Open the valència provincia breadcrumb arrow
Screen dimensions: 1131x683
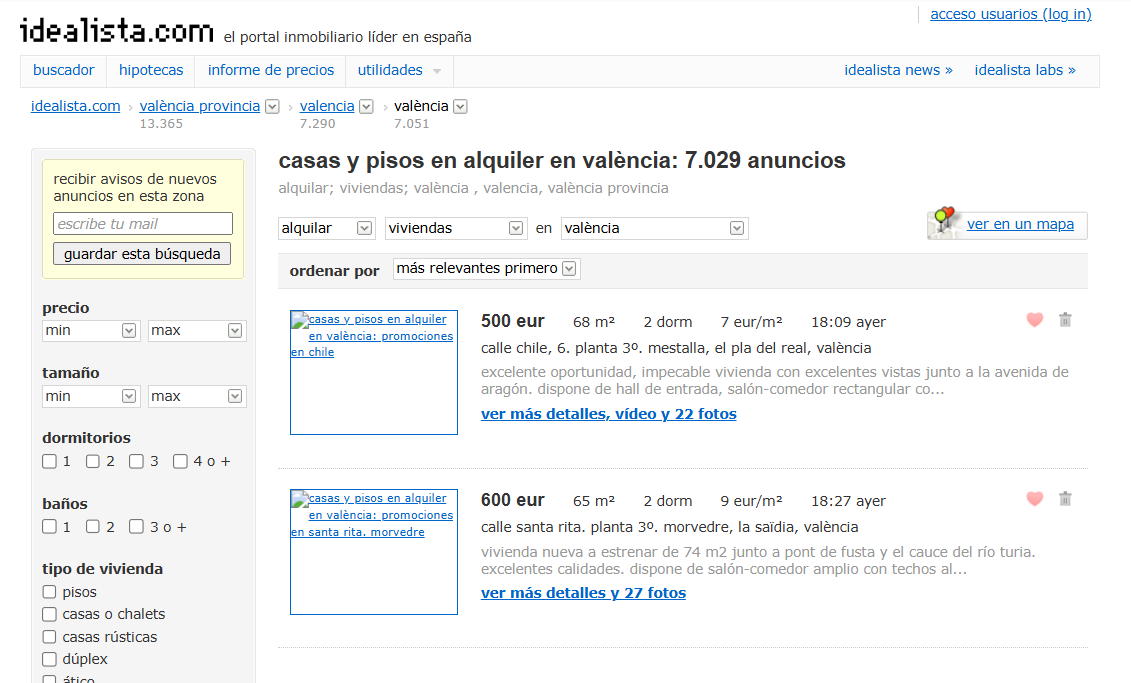click(x=272, y=107)
